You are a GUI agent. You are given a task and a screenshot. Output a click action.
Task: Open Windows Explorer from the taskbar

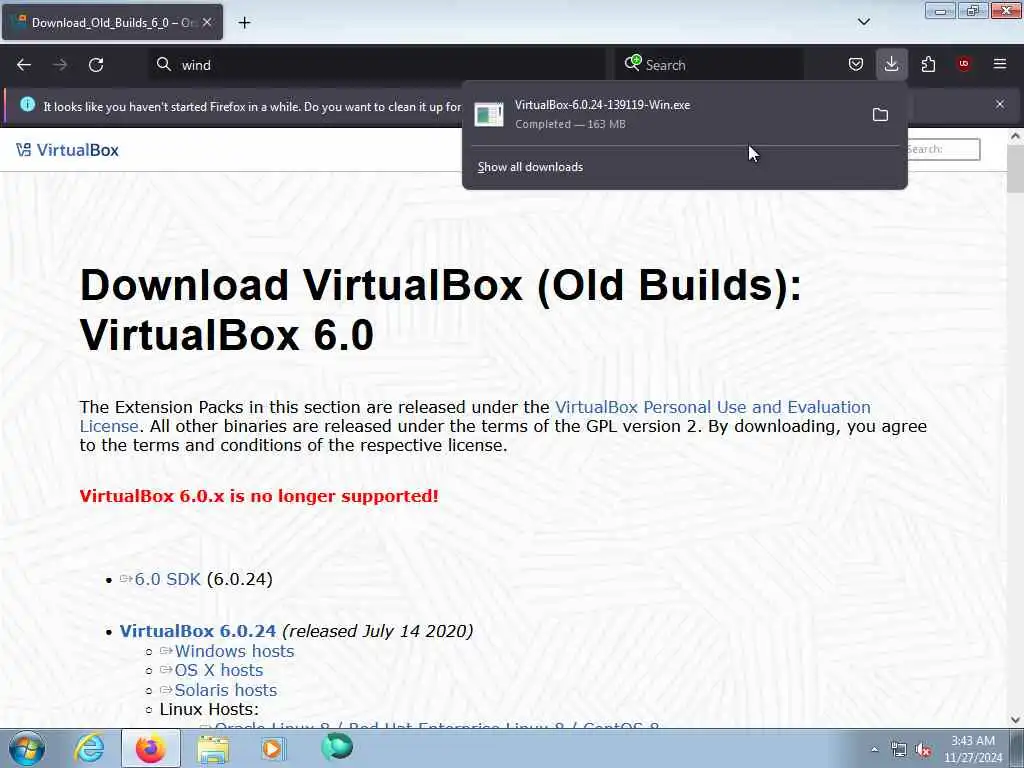(213, 749)
